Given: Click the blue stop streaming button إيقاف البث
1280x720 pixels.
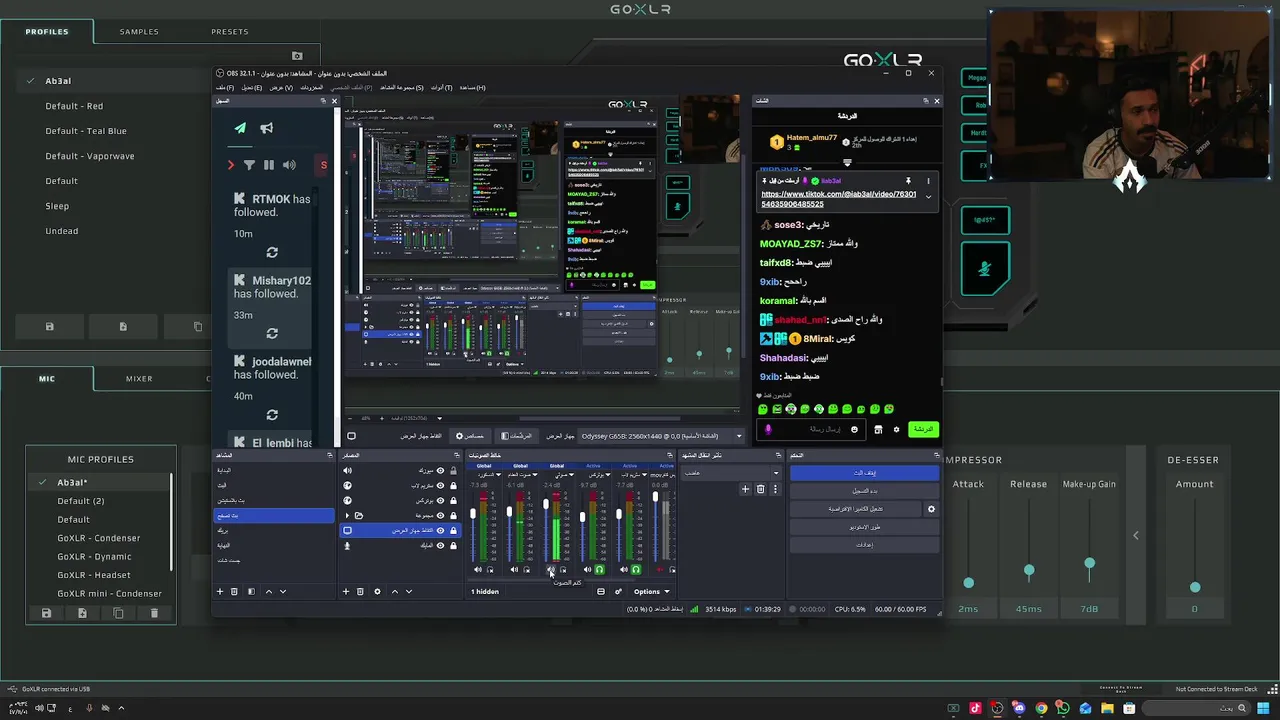Looking at the screenshot, I should (x=865, y=473).
